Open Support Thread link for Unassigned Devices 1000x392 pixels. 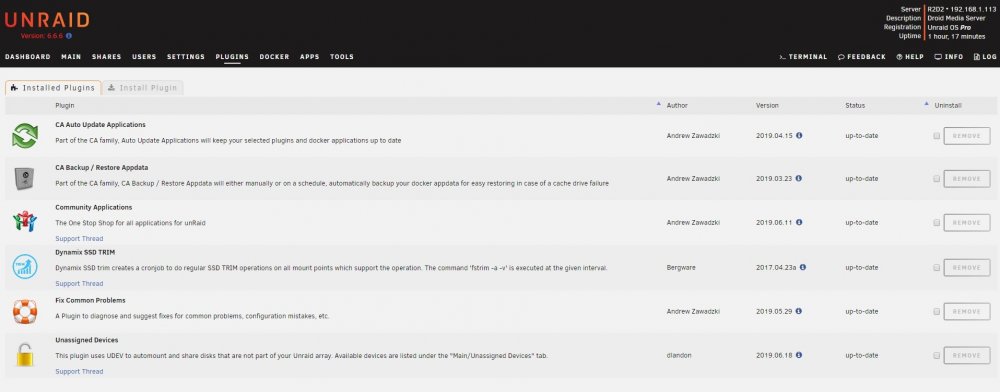click(79, 371)
